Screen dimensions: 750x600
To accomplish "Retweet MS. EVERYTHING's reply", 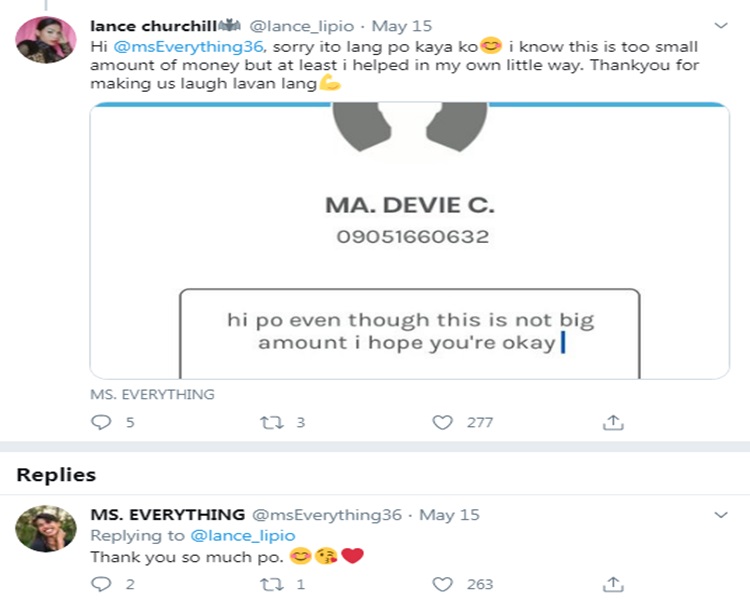I will coord(272,584).
